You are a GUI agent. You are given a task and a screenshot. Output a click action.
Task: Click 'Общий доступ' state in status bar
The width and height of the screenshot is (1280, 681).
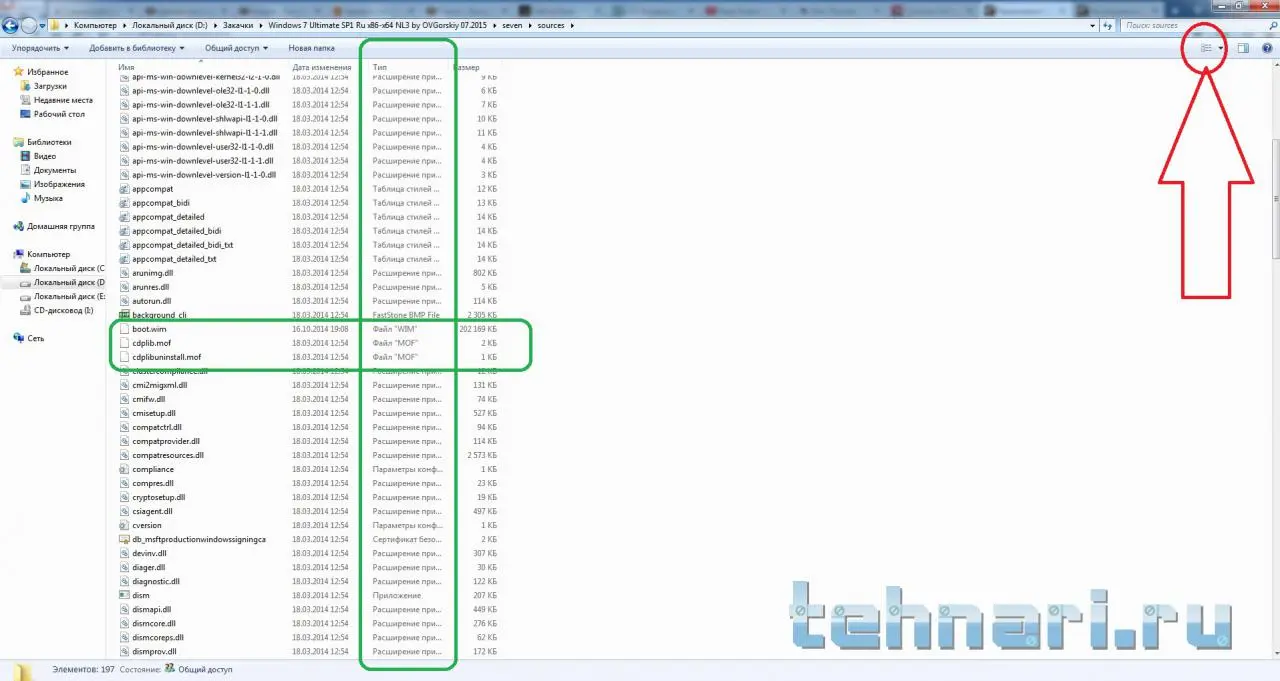point(204,670)
